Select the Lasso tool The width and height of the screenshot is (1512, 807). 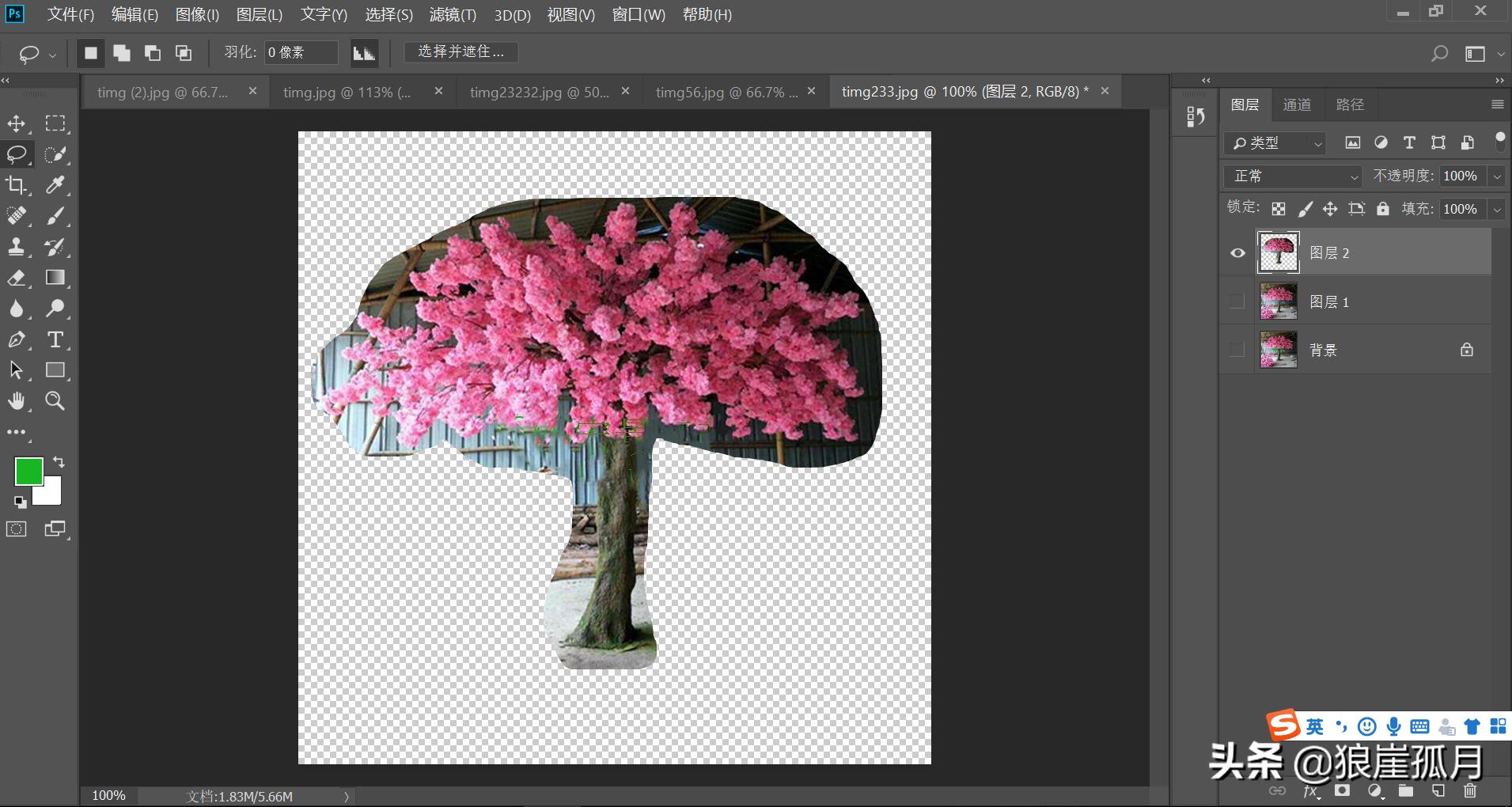tap(17, 154)
